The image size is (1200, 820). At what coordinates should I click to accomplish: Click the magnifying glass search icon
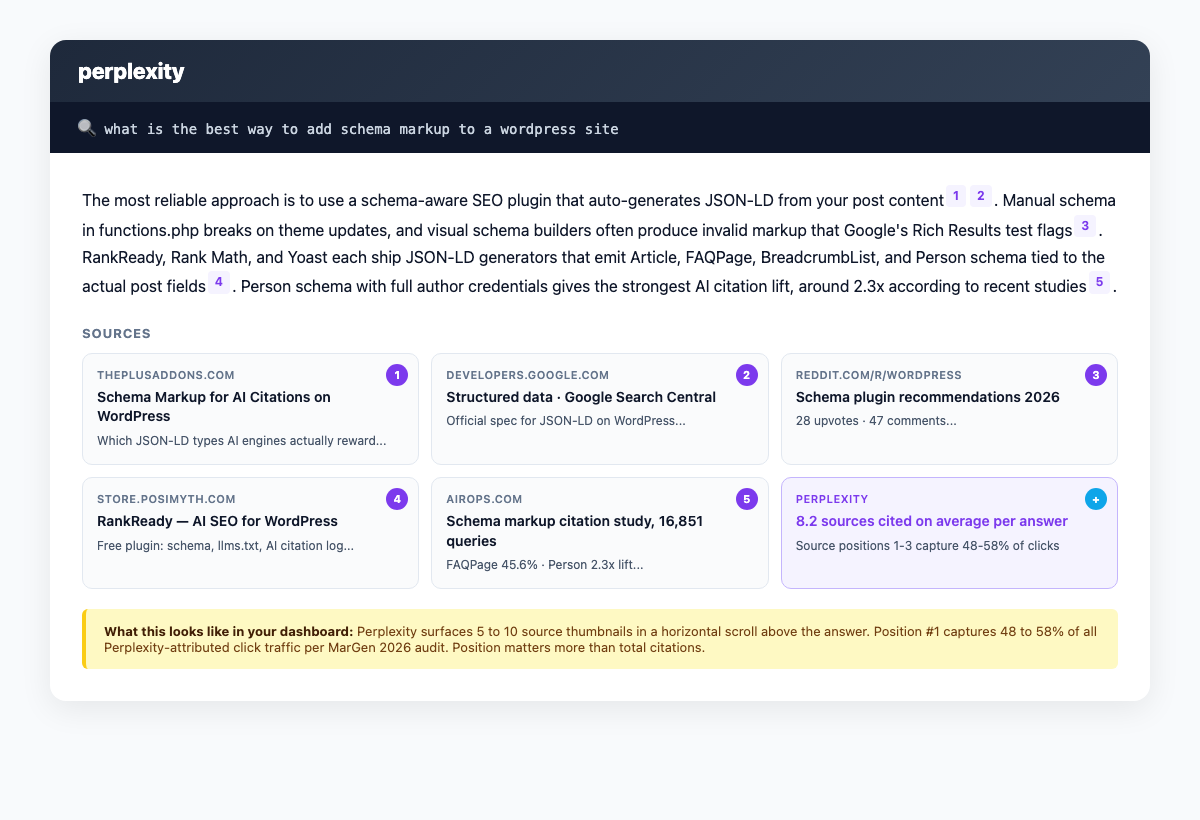(x=87, y=128)
